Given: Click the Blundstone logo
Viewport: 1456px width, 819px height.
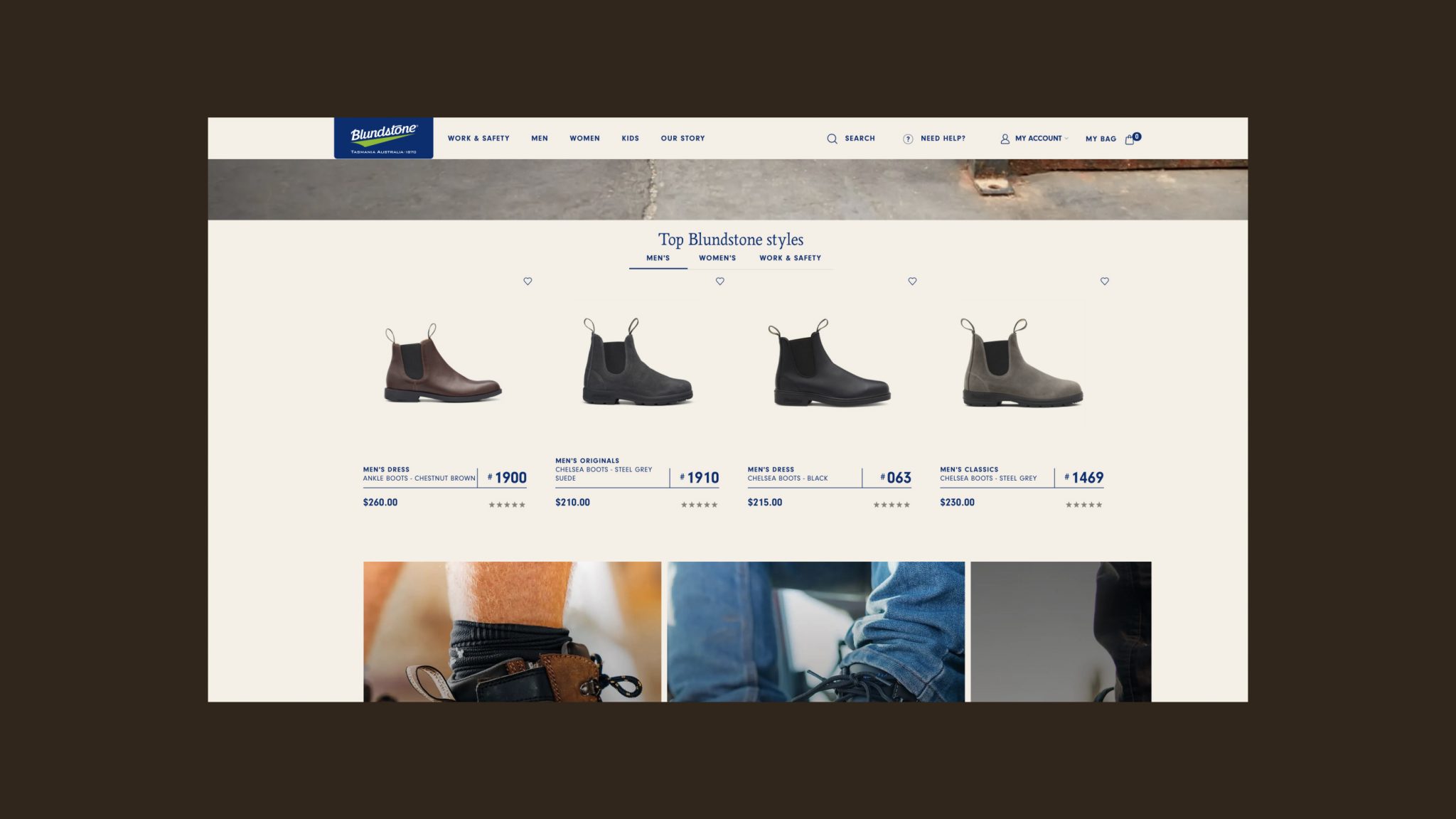Looking at the screenshot, I should pos(383,138).
